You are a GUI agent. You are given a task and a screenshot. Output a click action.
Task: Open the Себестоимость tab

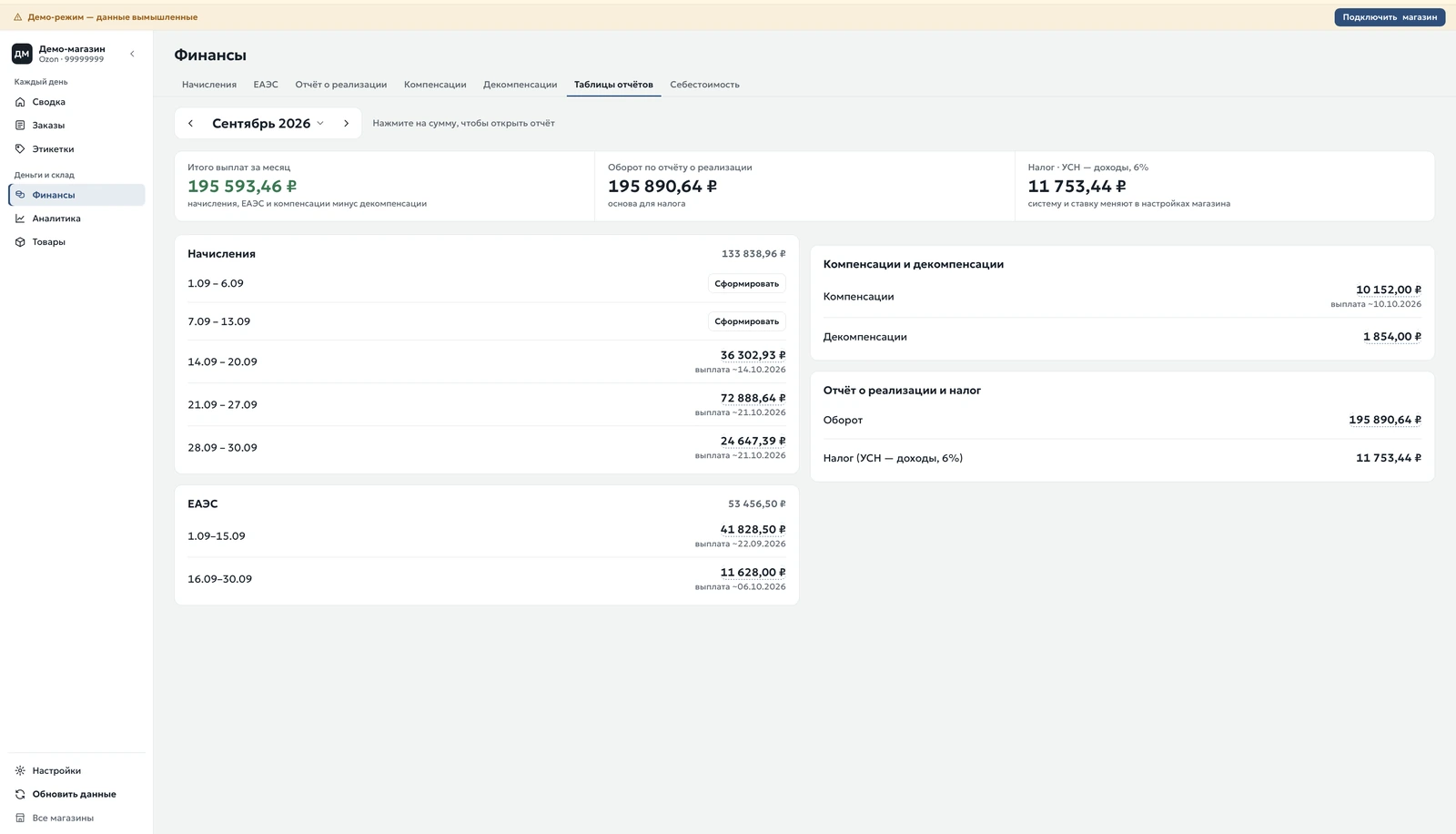(x=704, y=85)
